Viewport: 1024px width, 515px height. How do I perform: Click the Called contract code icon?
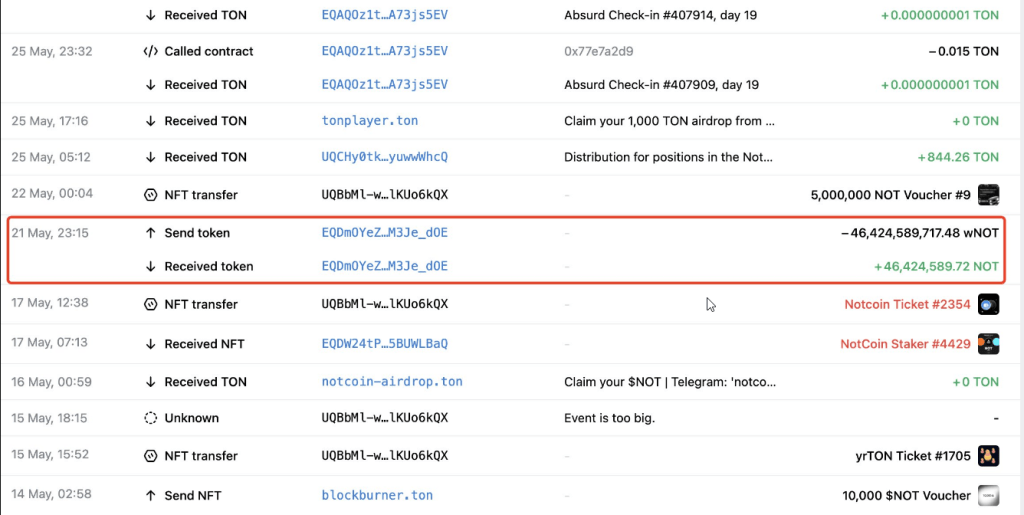pyautogui.click(x=150, y=51)
